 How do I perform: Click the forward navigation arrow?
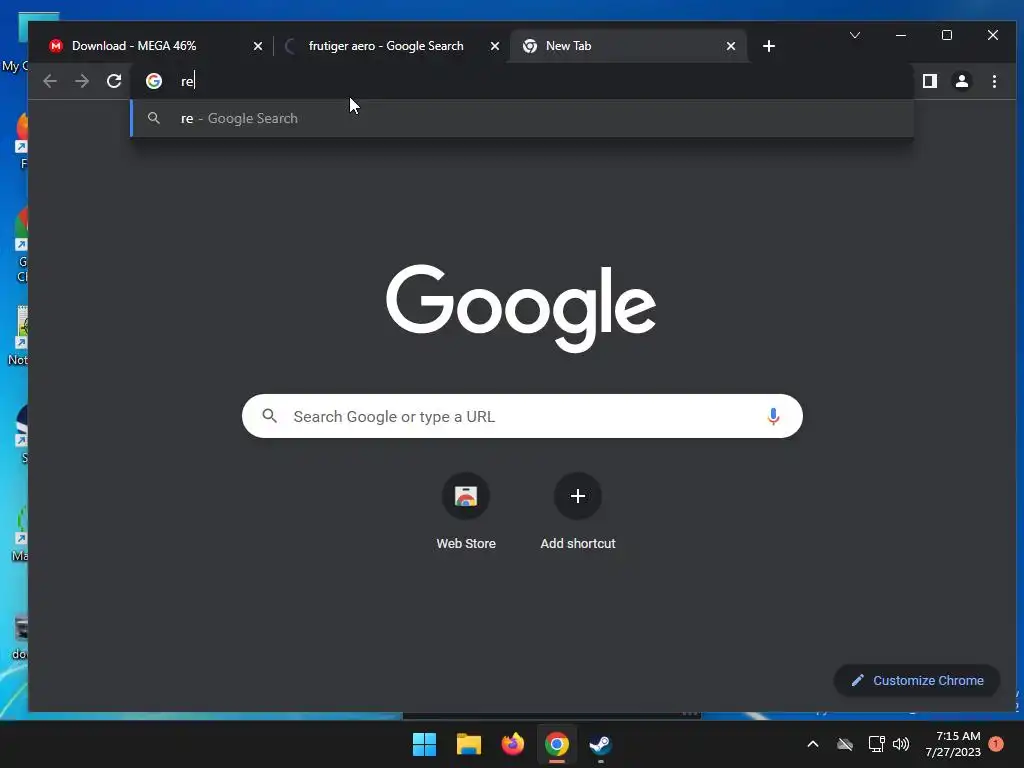tap(82, 81)
